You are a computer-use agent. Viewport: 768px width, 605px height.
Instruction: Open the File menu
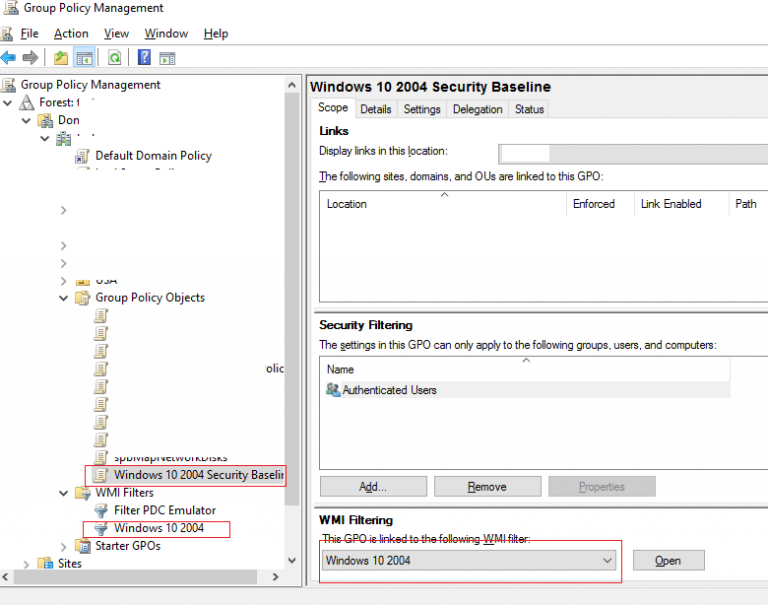point(29,34)
